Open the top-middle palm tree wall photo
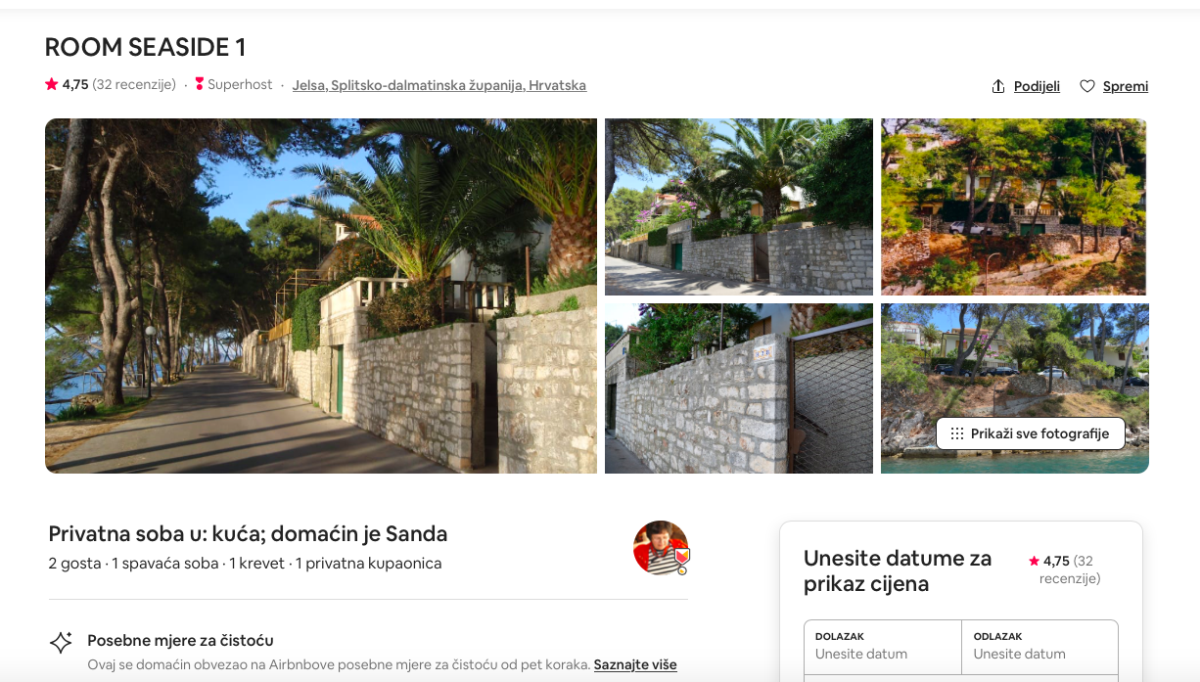Viewport: 1200px width, 682px height. (x=739, y=207)
